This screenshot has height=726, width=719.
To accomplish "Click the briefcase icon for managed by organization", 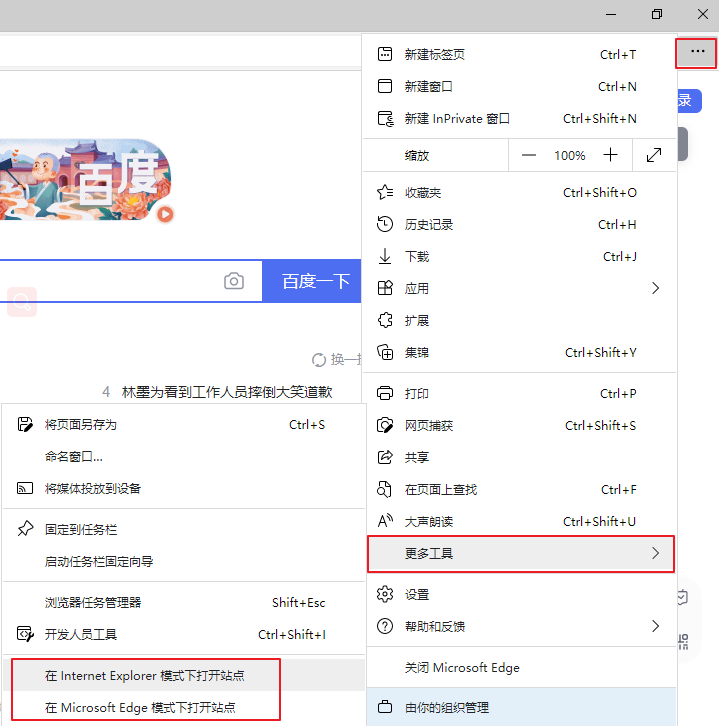I will tap(385, 707).
